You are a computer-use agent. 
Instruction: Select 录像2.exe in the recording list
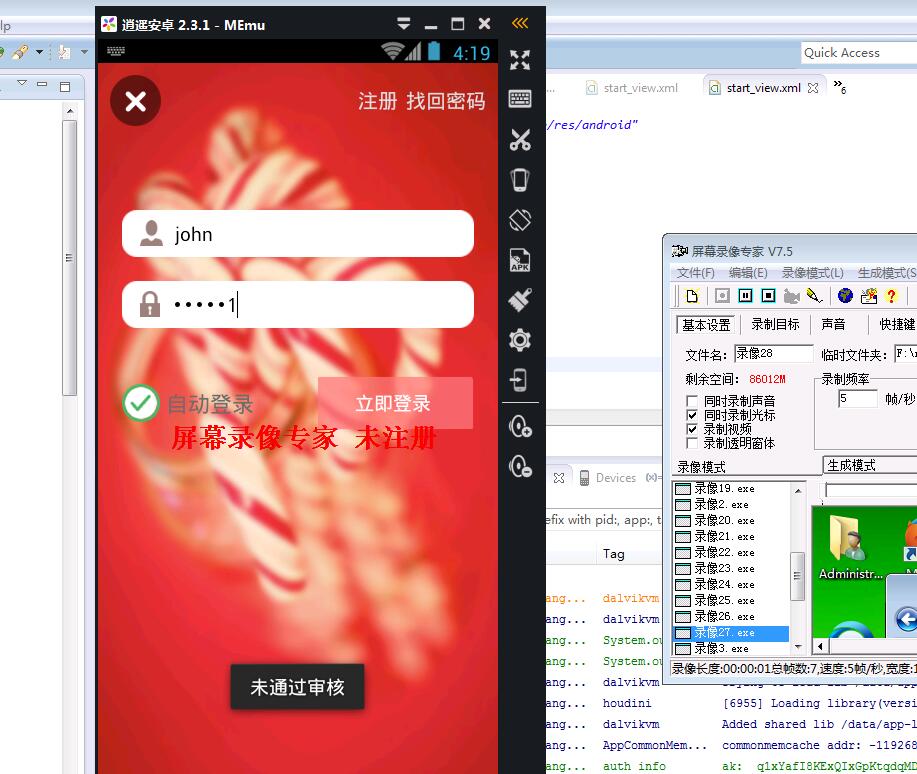pos(721,504)
